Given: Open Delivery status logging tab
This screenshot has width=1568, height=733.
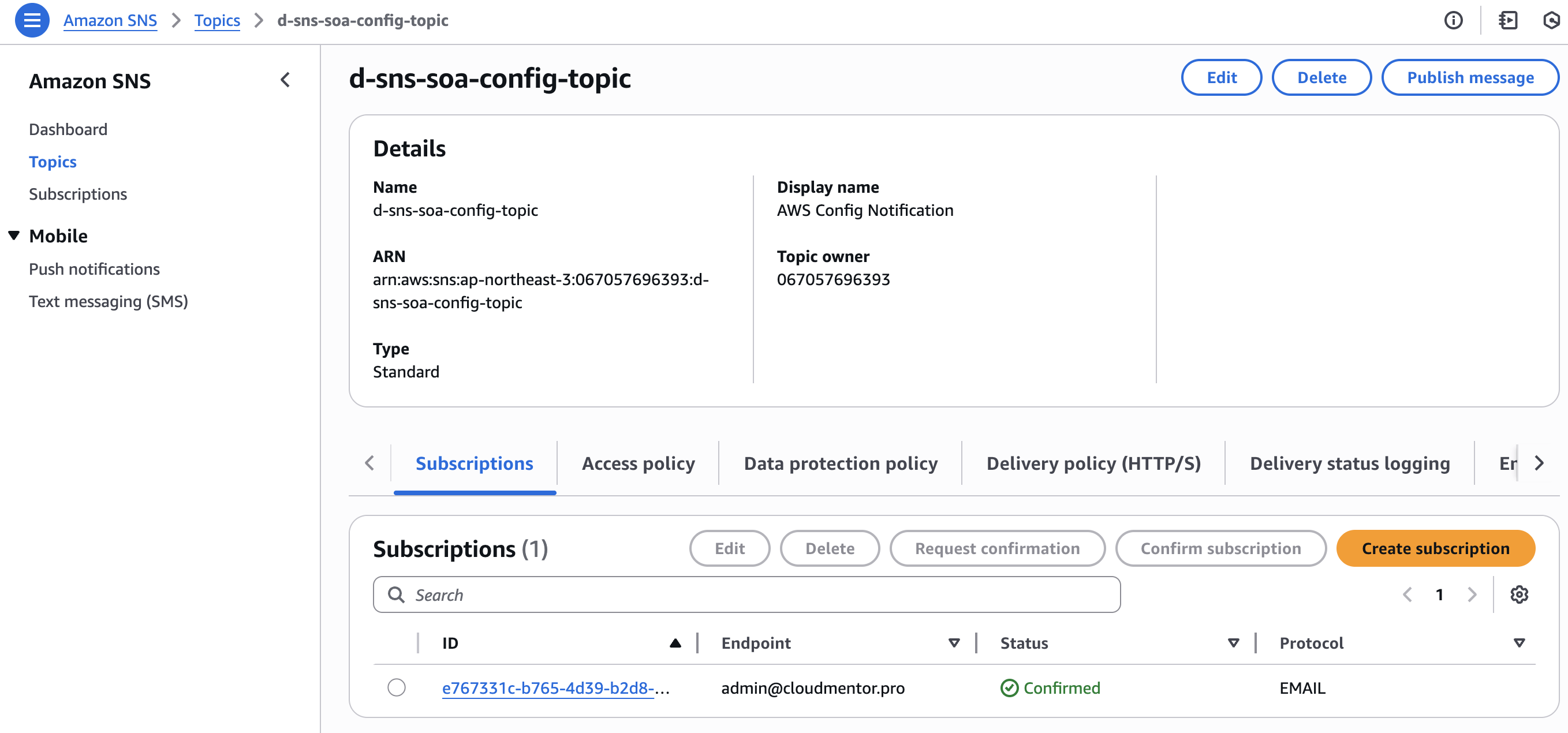Looking at the screenshot, I should pyautogui.click(x=1349, y=463).
